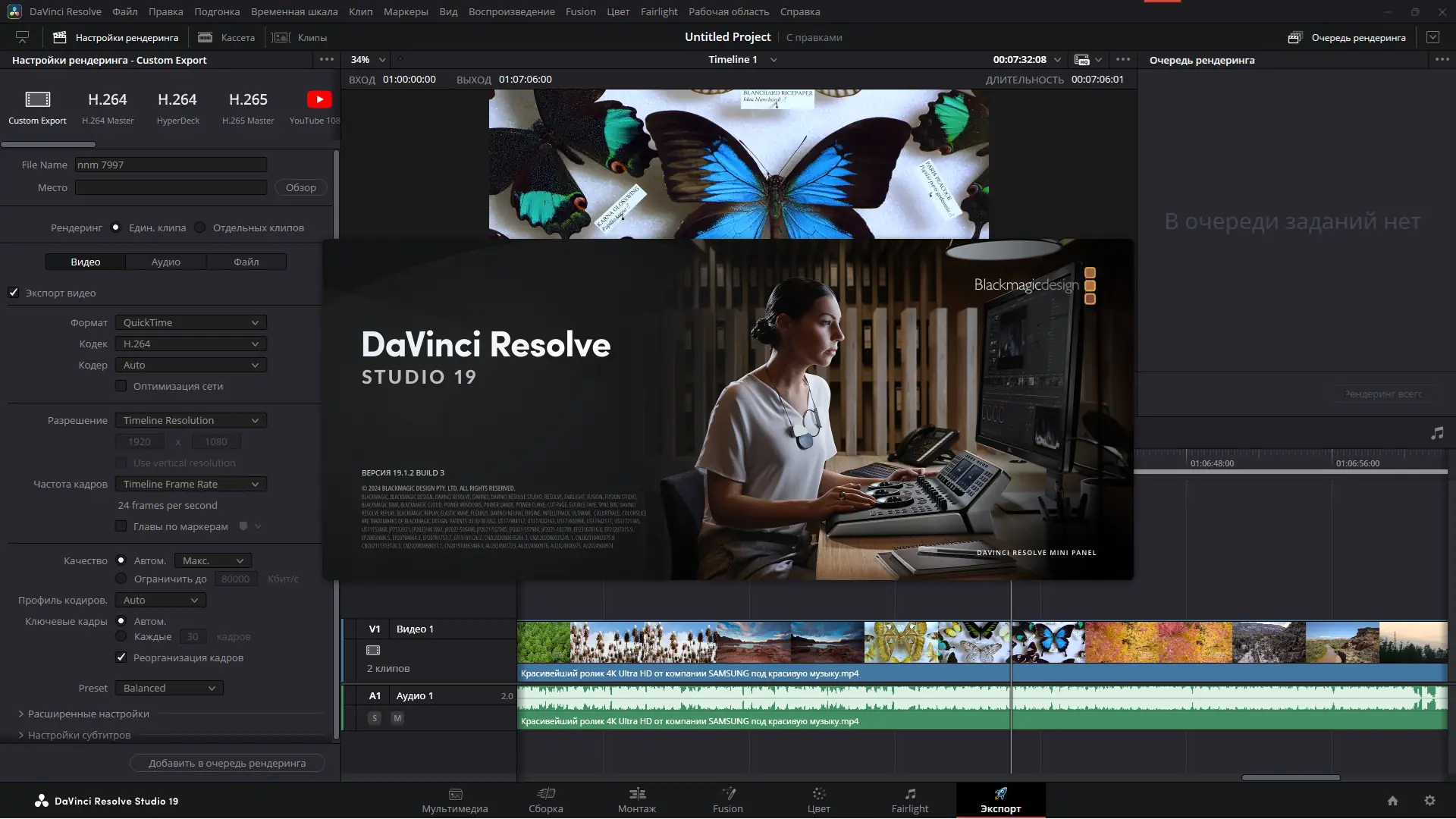Click the Обзор button for file location
Viewport: 1456px width, 819px height.
point(300,187)
